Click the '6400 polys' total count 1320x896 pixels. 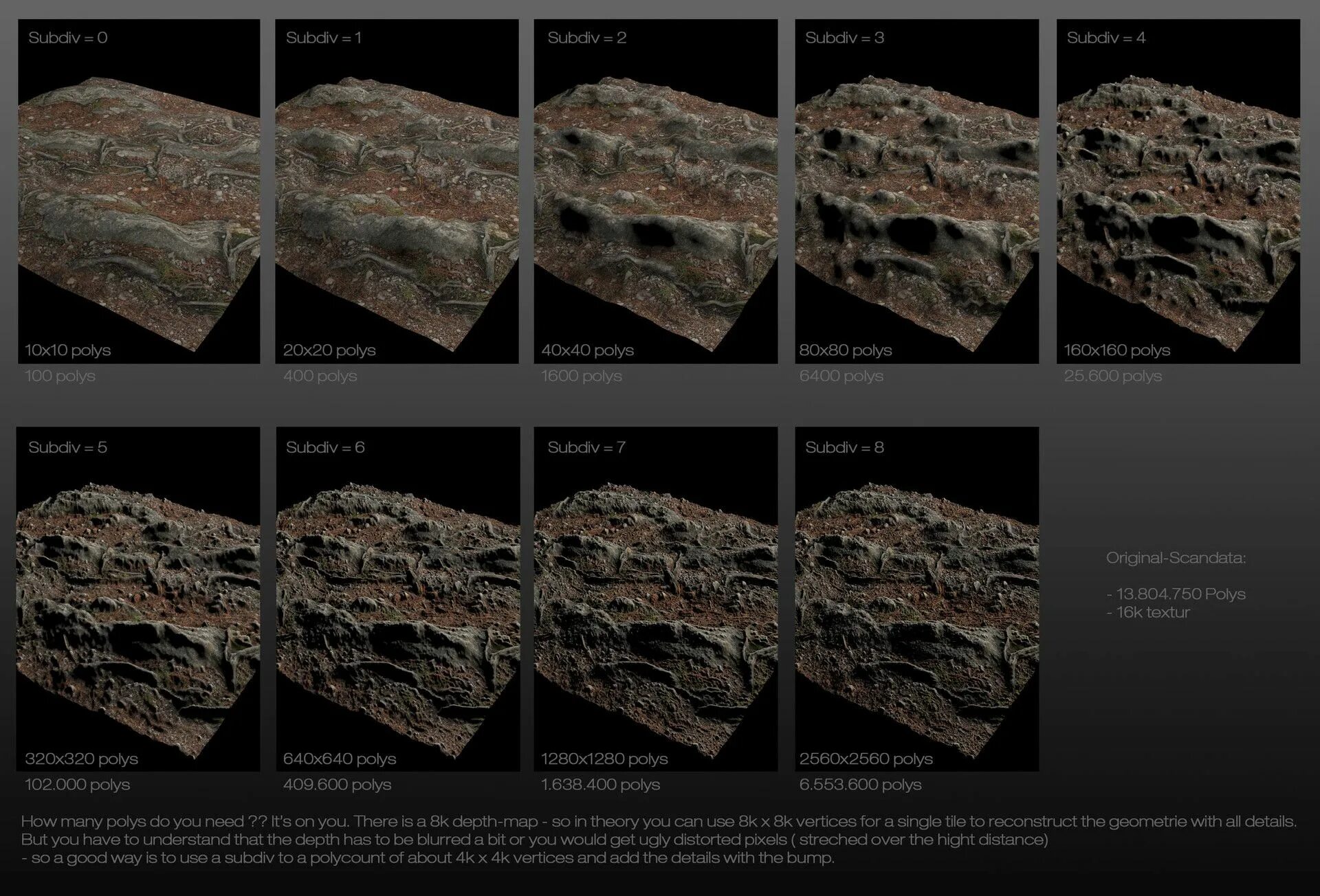pos(841,377)
